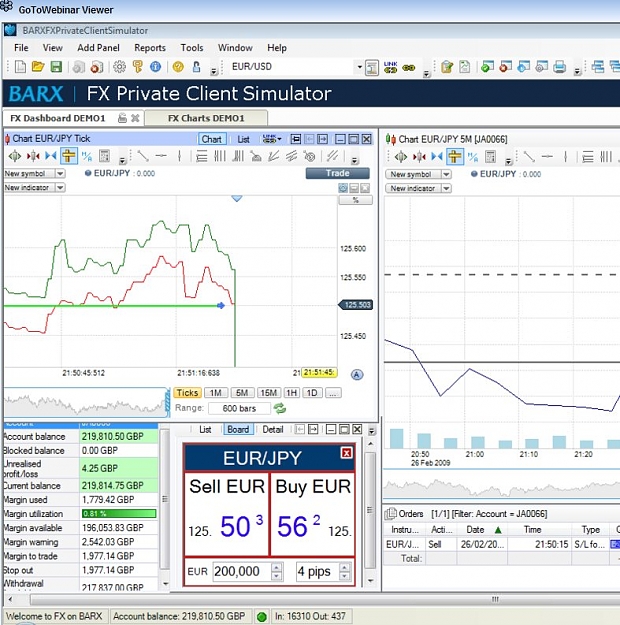This screenshot has width=620, height=625.
Task: Switch to Board view in quote panel
Action: (238, 429)
